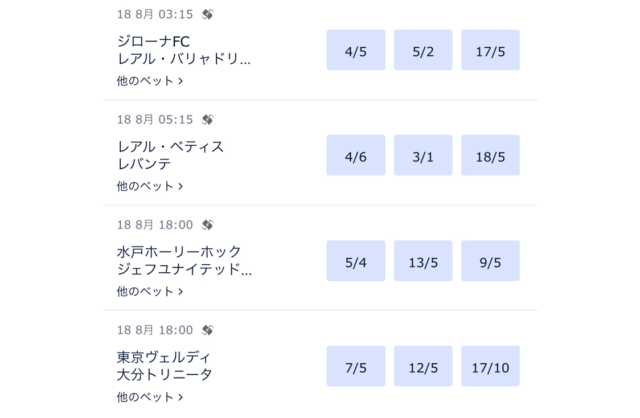Pick the 17/5 odds button
The height and width of the screenshot is (418, 640).
point(490,50)
